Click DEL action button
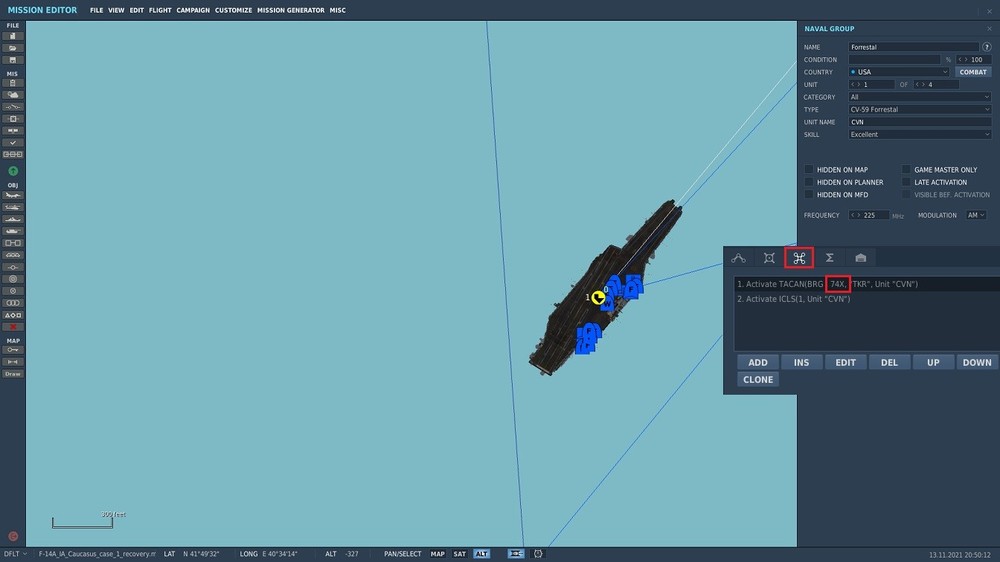 click(x=889, y=362)
